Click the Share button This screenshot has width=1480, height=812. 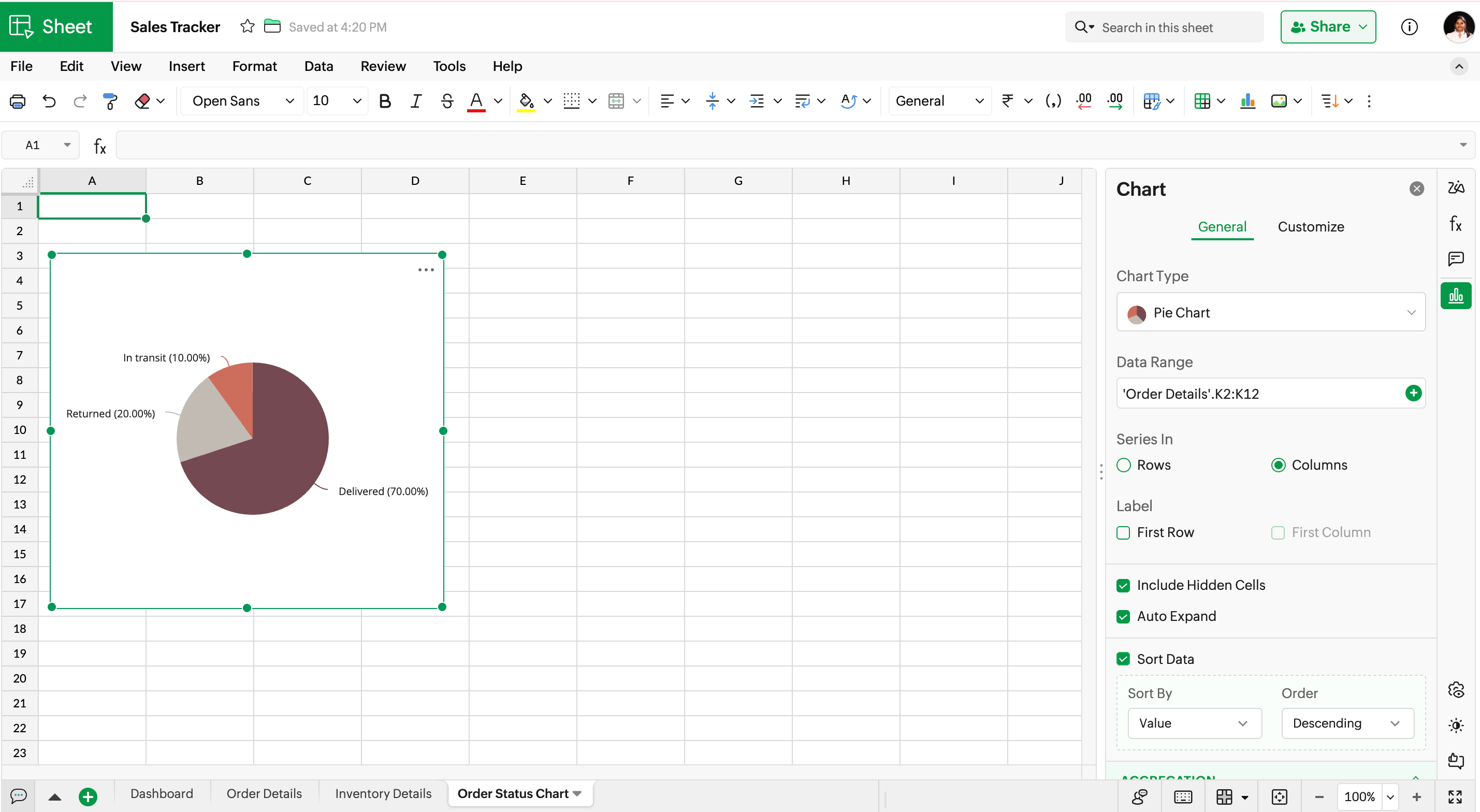point(1328,27)
